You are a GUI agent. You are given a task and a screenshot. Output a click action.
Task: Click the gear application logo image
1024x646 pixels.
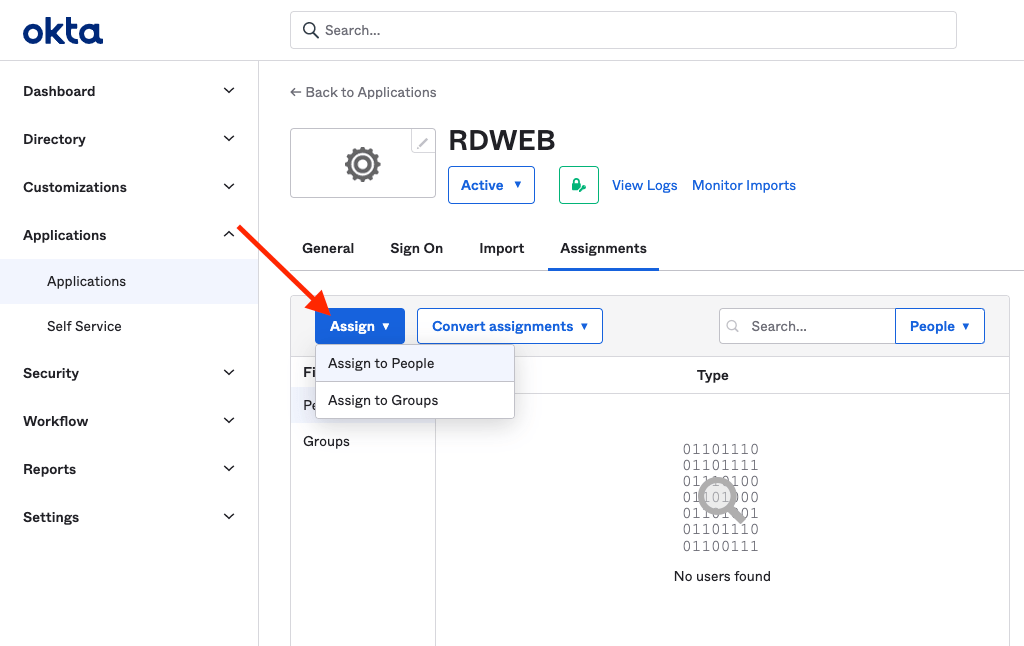(362, 164)
